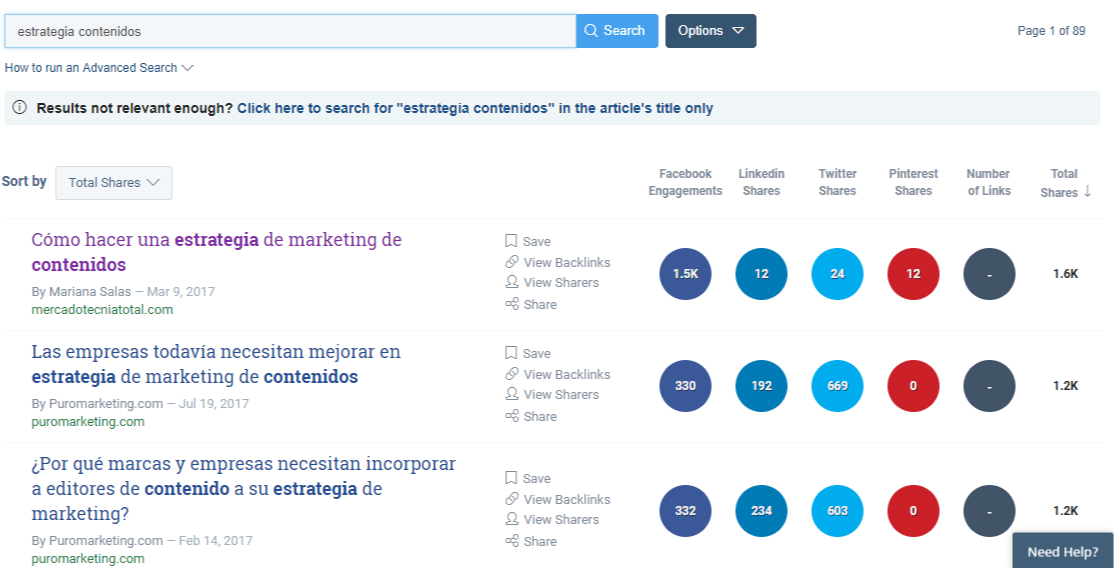View Sharers for Mariana Salas article
Screen dimensions: 1114x568
(x=552, y=282)
